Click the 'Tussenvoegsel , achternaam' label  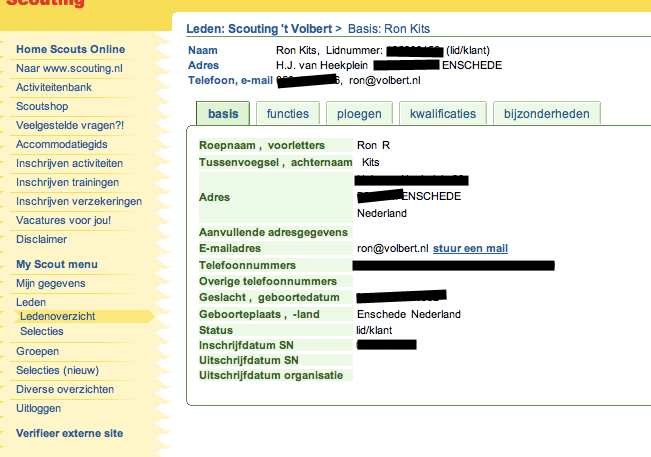[275, 162]
